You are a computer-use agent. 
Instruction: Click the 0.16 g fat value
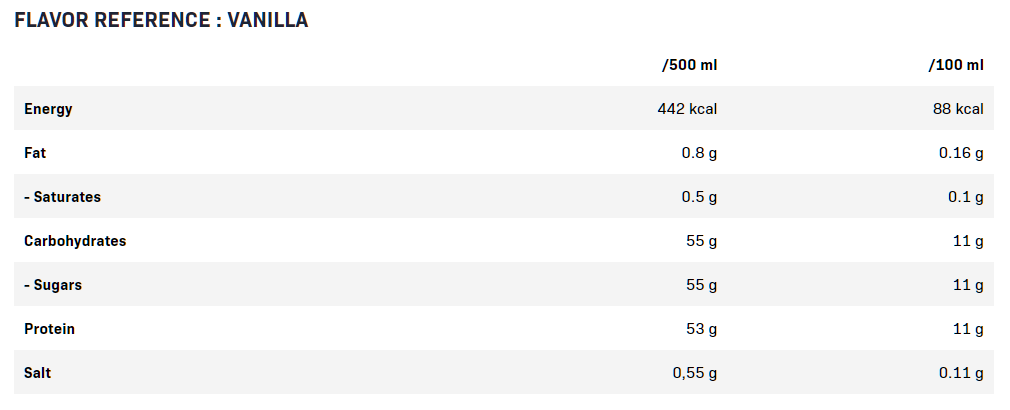tap(961, 153)
